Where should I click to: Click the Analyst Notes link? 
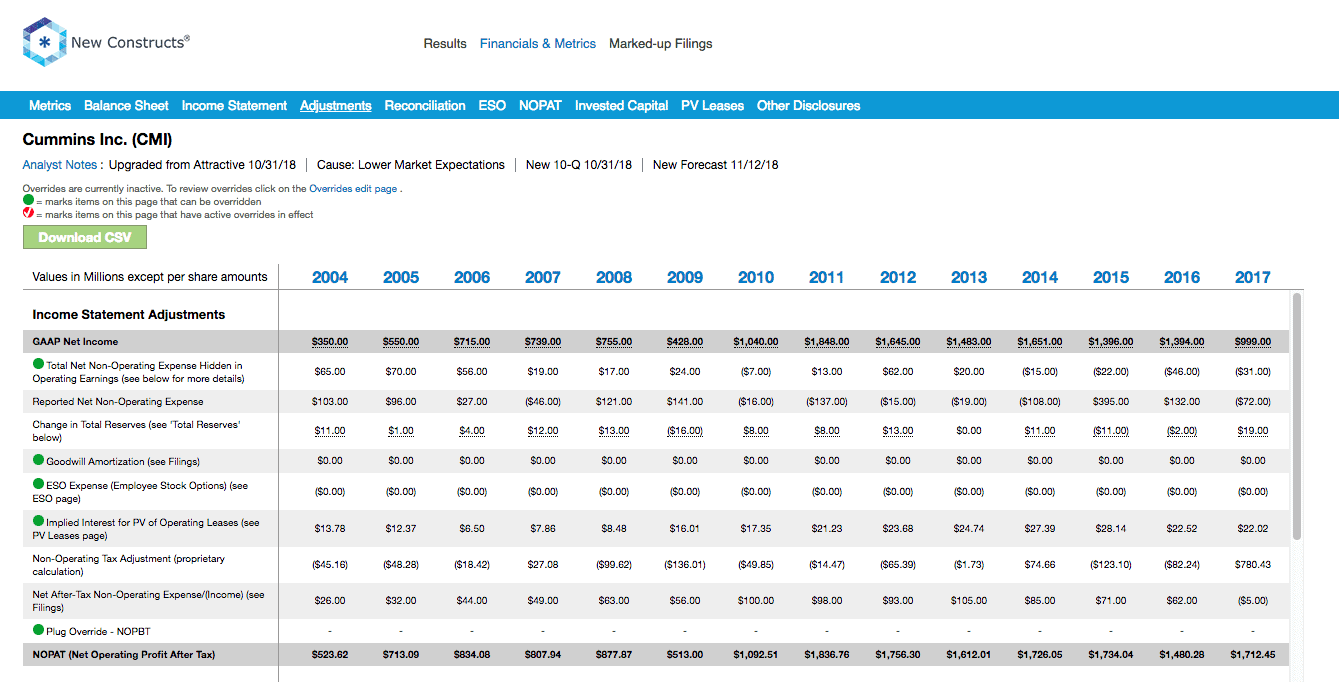(62, 165)
